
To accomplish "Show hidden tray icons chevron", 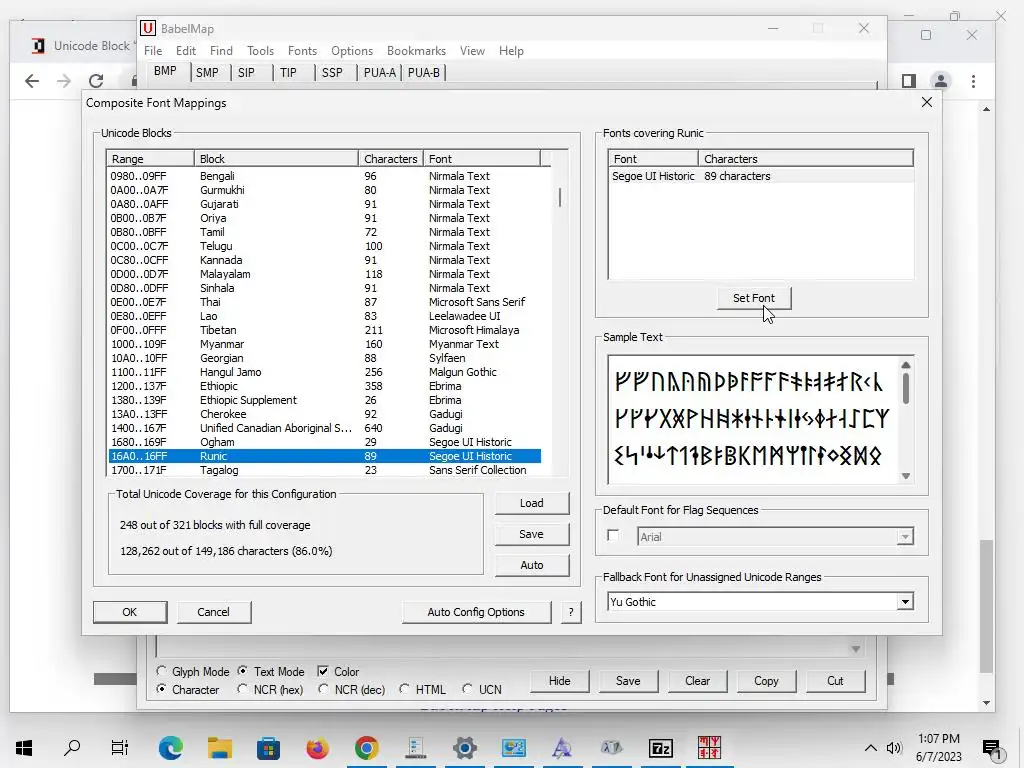I will [x=871, y=748].
